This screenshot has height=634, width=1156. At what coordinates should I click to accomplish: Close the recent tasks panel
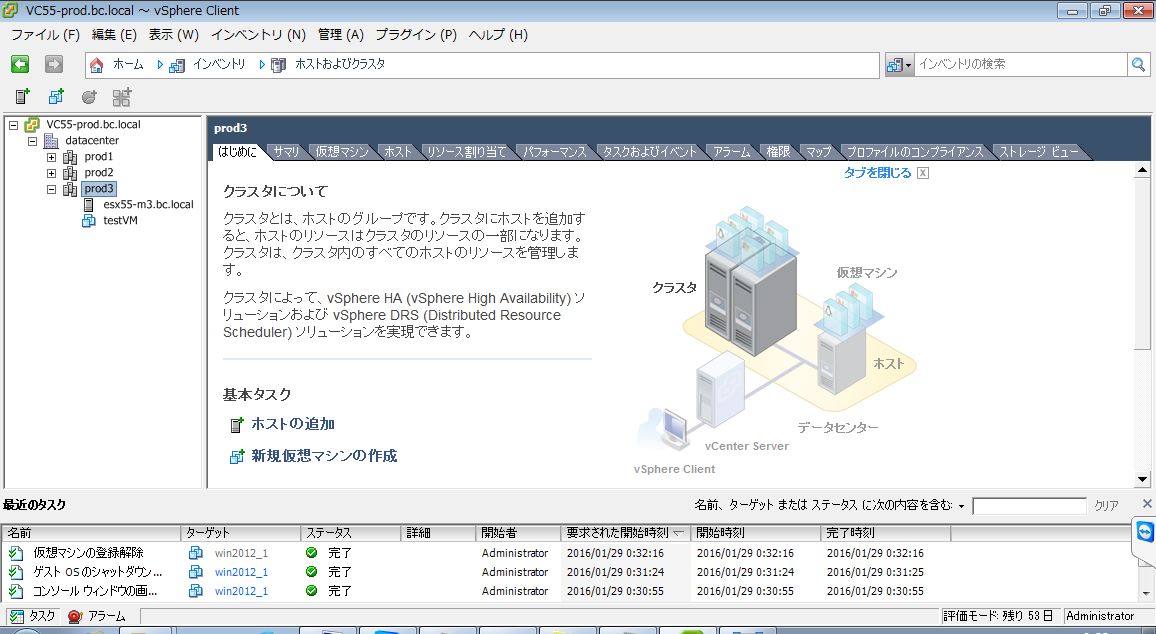[x=1146, y=504]
